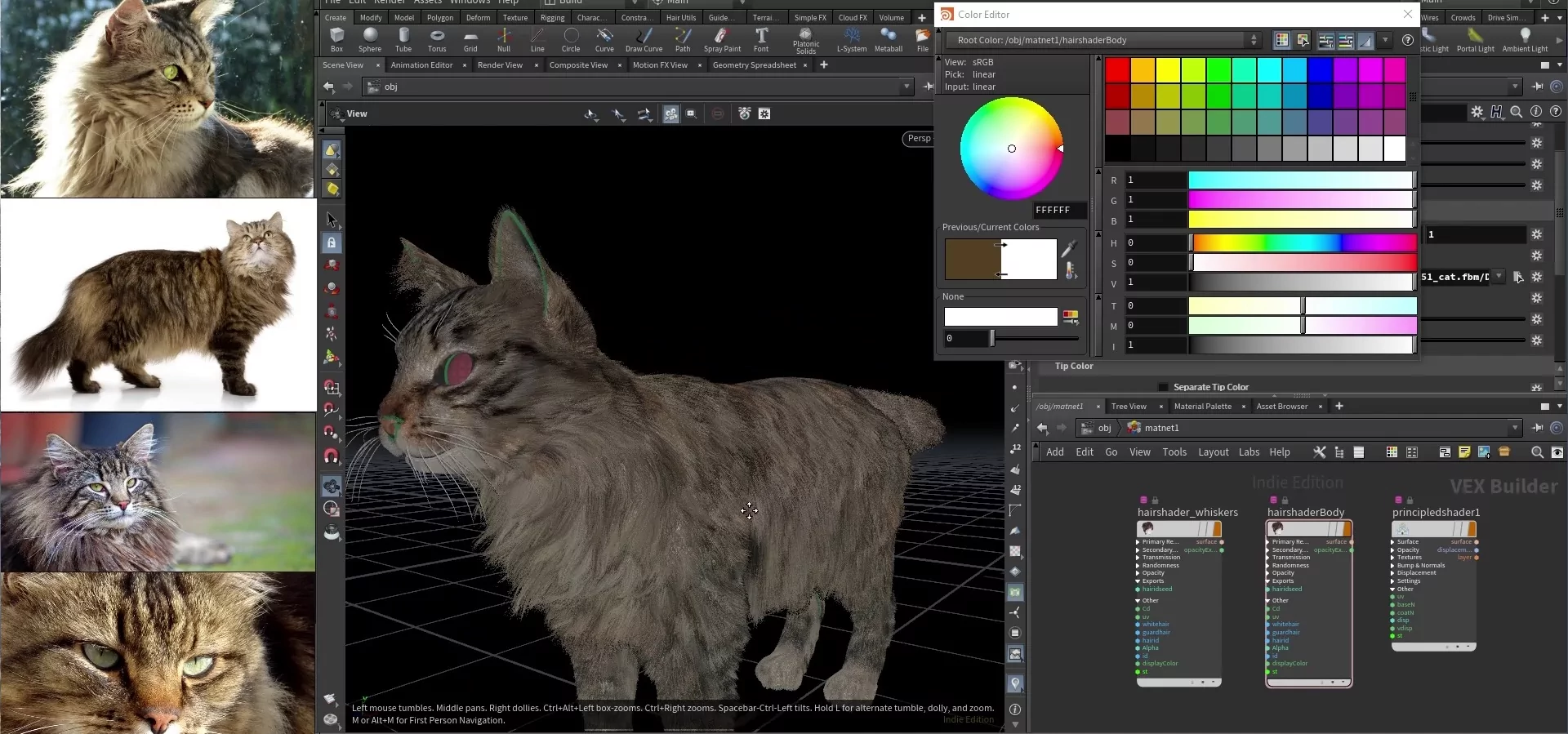The height and width of the screenshot is (734, 1568).
Task: Click the L-System shelf tool
Action: pos(852,39)
